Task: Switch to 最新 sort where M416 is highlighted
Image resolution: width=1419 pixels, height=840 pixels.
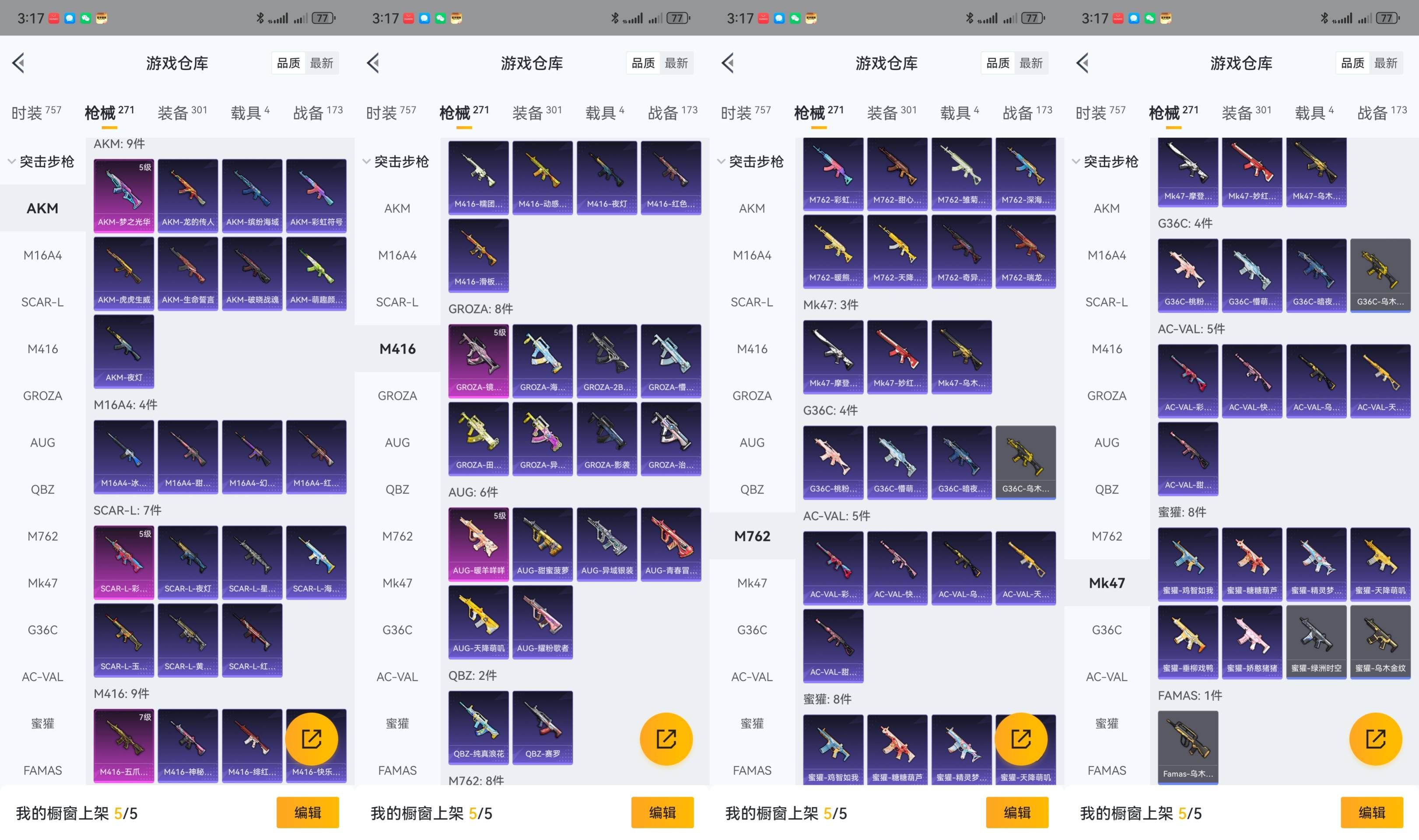Action: pyautogui.click(x=676, y=63)
